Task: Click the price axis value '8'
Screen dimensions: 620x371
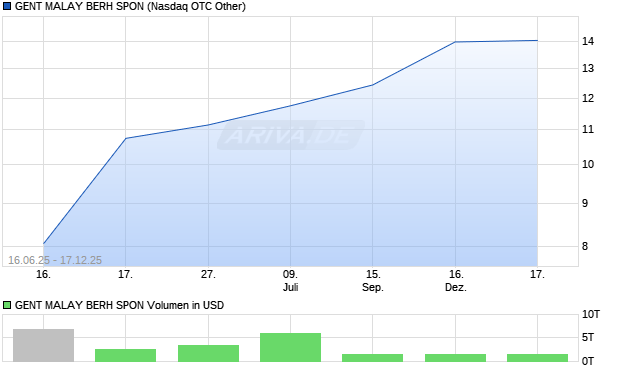Action: (x=585, y=246)
